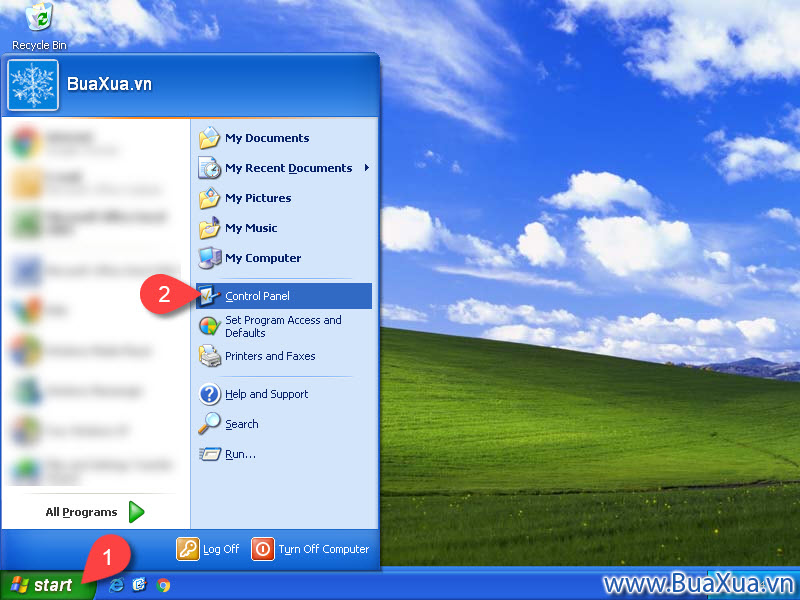Select the My Computer menu label

(x=263, y=258)
